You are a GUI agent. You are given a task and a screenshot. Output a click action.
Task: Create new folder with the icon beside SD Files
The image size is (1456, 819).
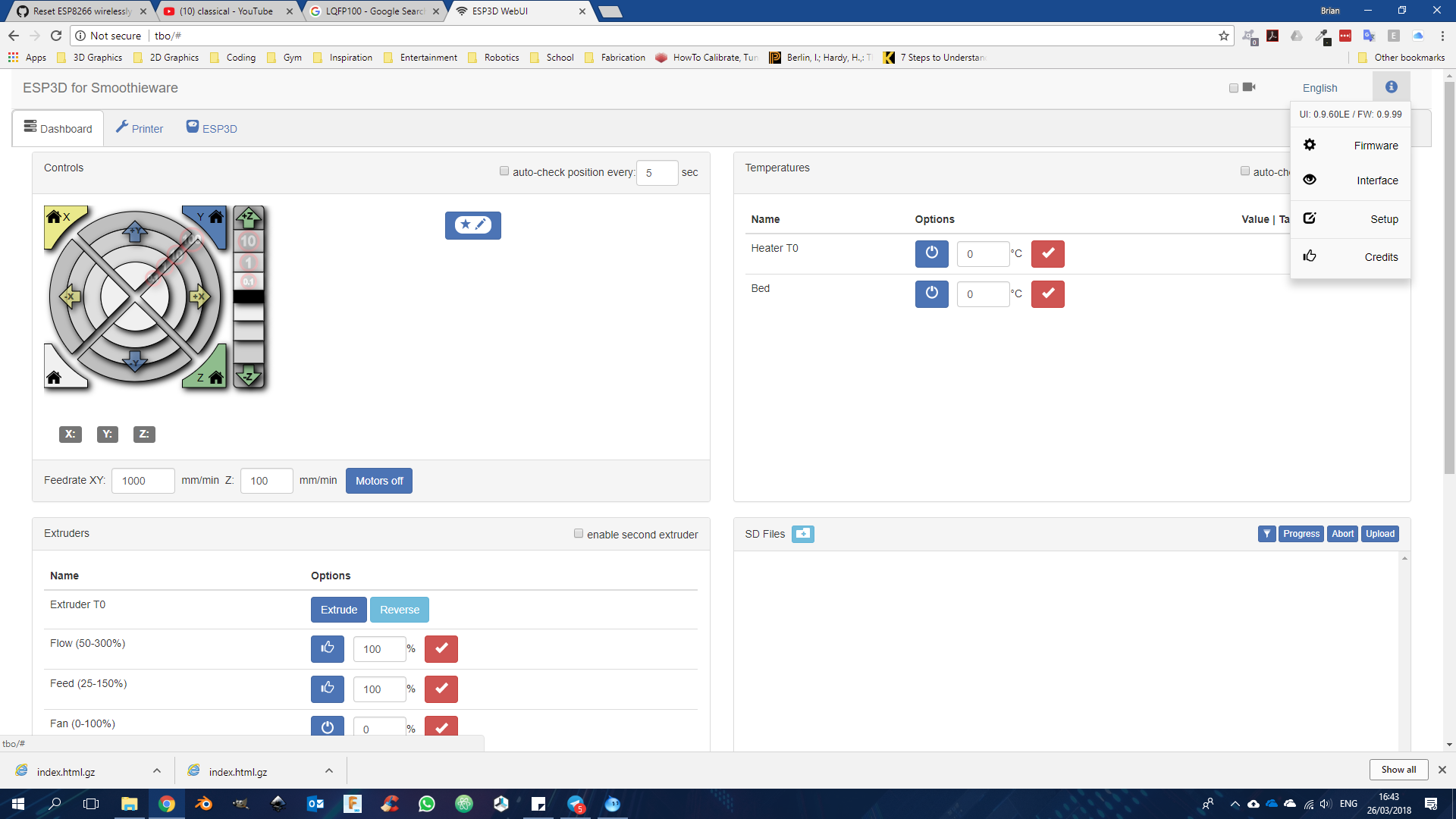(802, 534)
